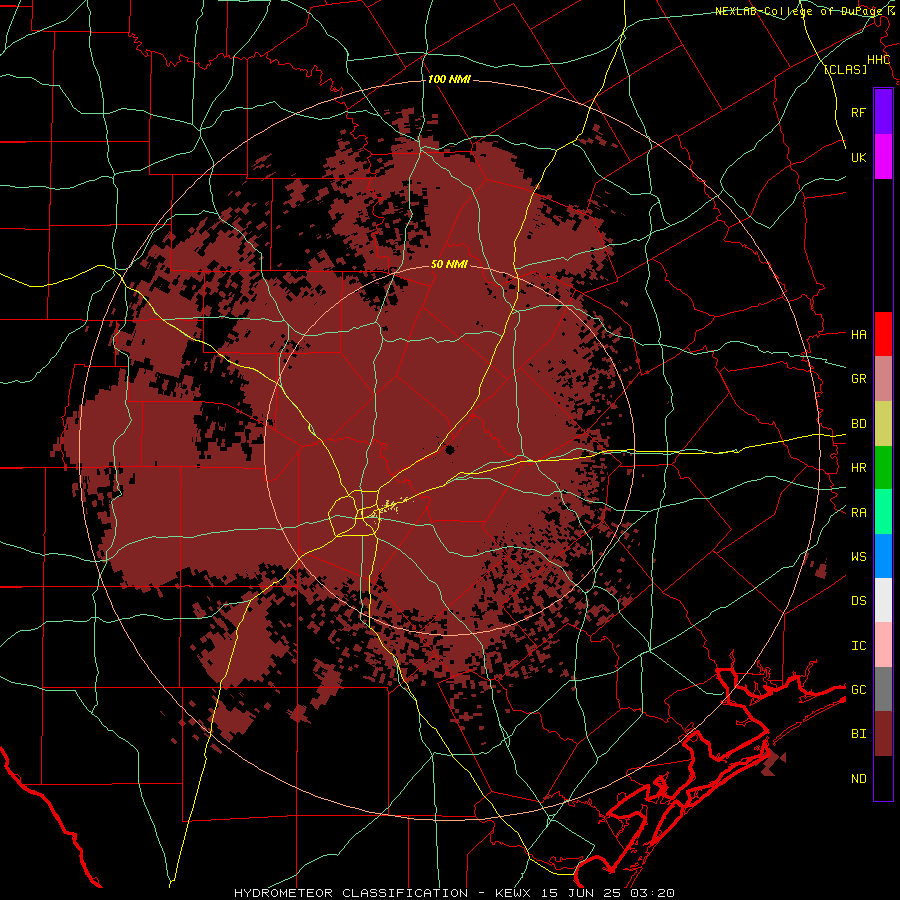Click the small black hole in radar echo

pyautogui.click(x=449, y=449)
